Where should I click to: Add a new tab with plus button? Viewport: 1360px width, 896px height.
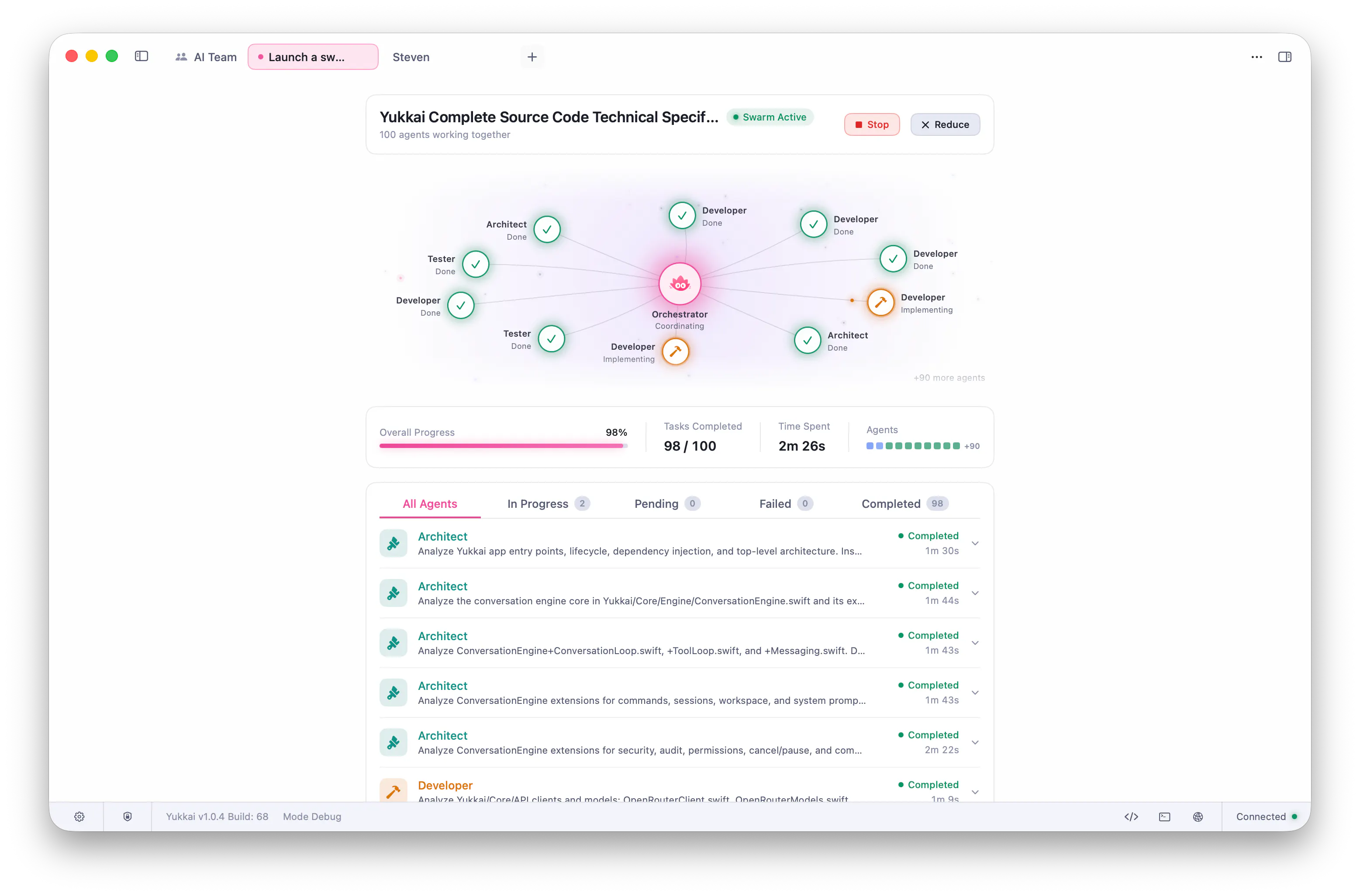[532, 57]
